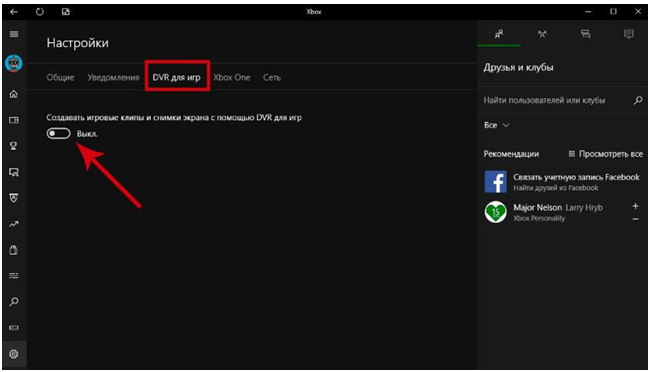650x372 pixels.
Task: Select the Friends and clubs panel icon
Action: tap(499, 34)
